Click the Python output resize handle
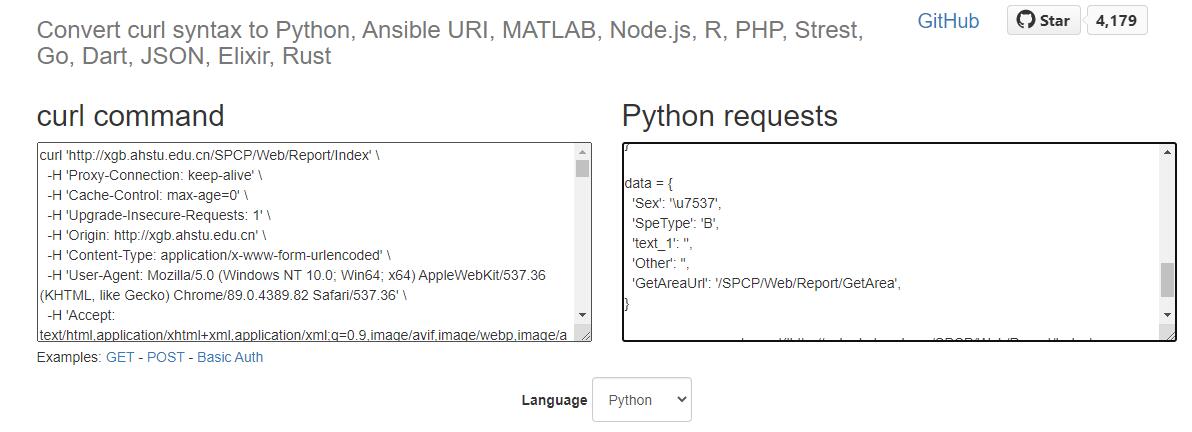Image resolution: width=1192 pixels, height=432 pixels. click(x=1170, y=336)
